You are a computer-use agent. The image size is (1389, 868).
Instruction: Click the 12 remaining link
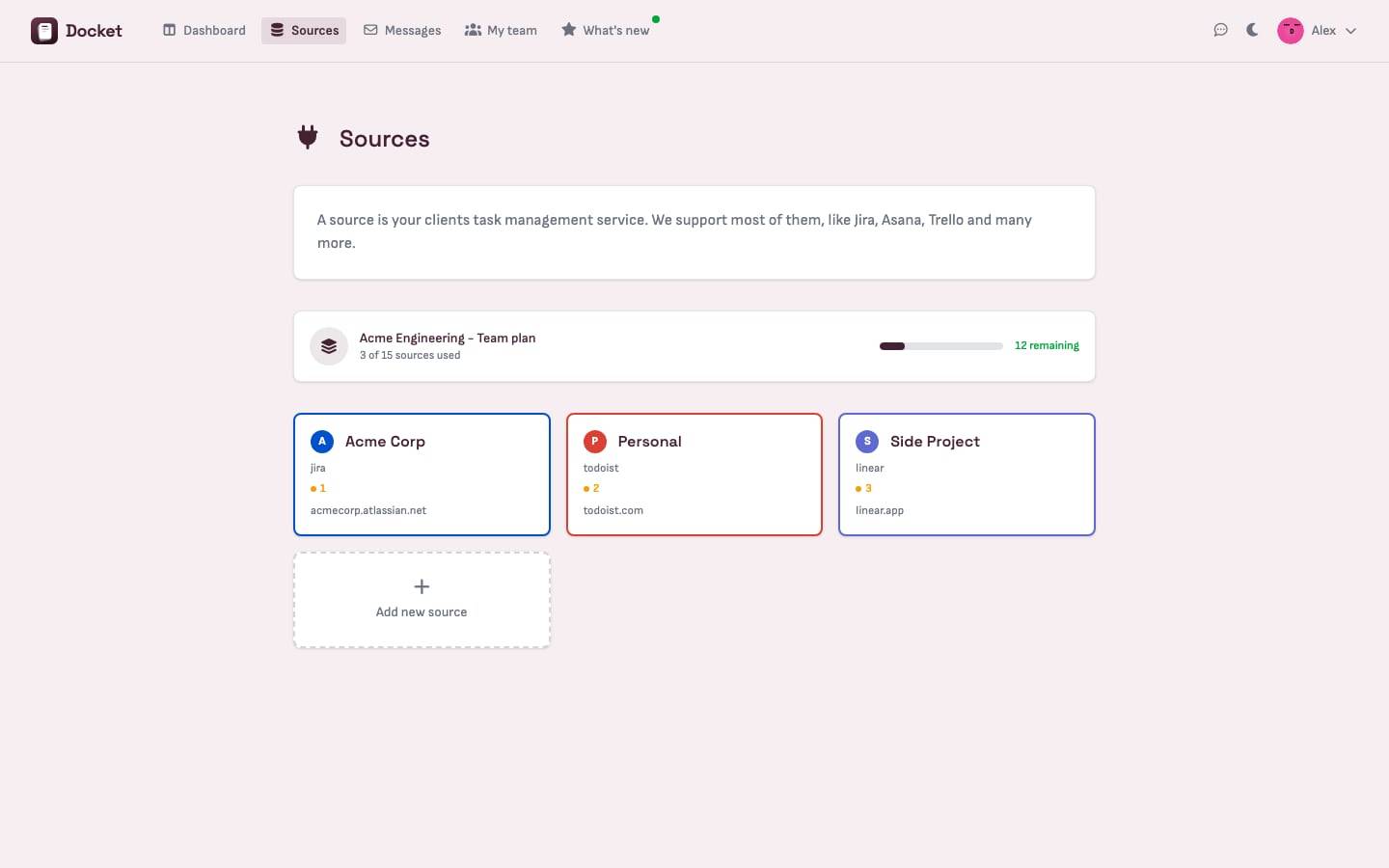click(1047, 345)
